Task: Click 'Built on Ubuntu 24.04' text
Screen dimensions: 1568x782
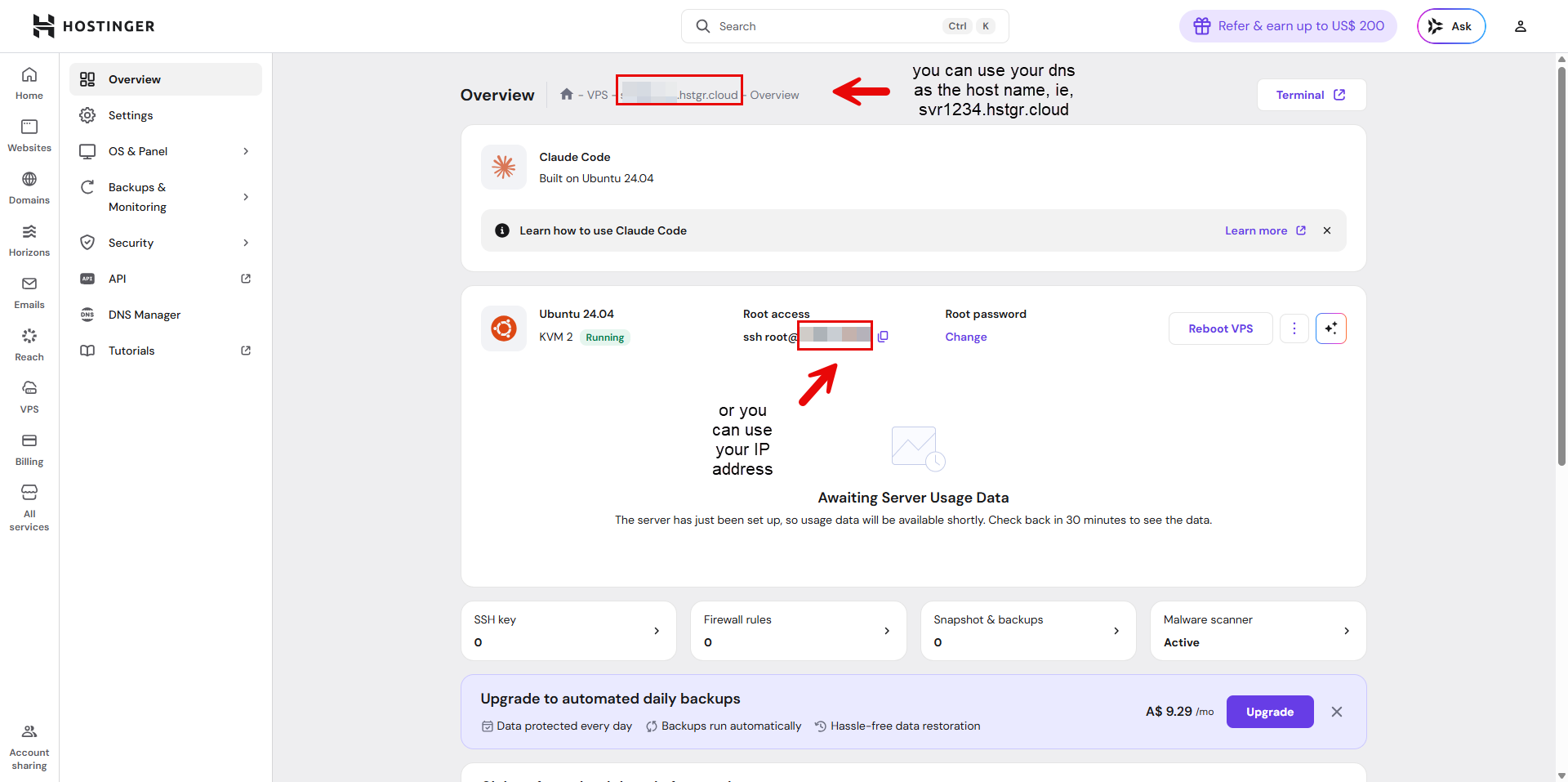Action: pos(596,178)
